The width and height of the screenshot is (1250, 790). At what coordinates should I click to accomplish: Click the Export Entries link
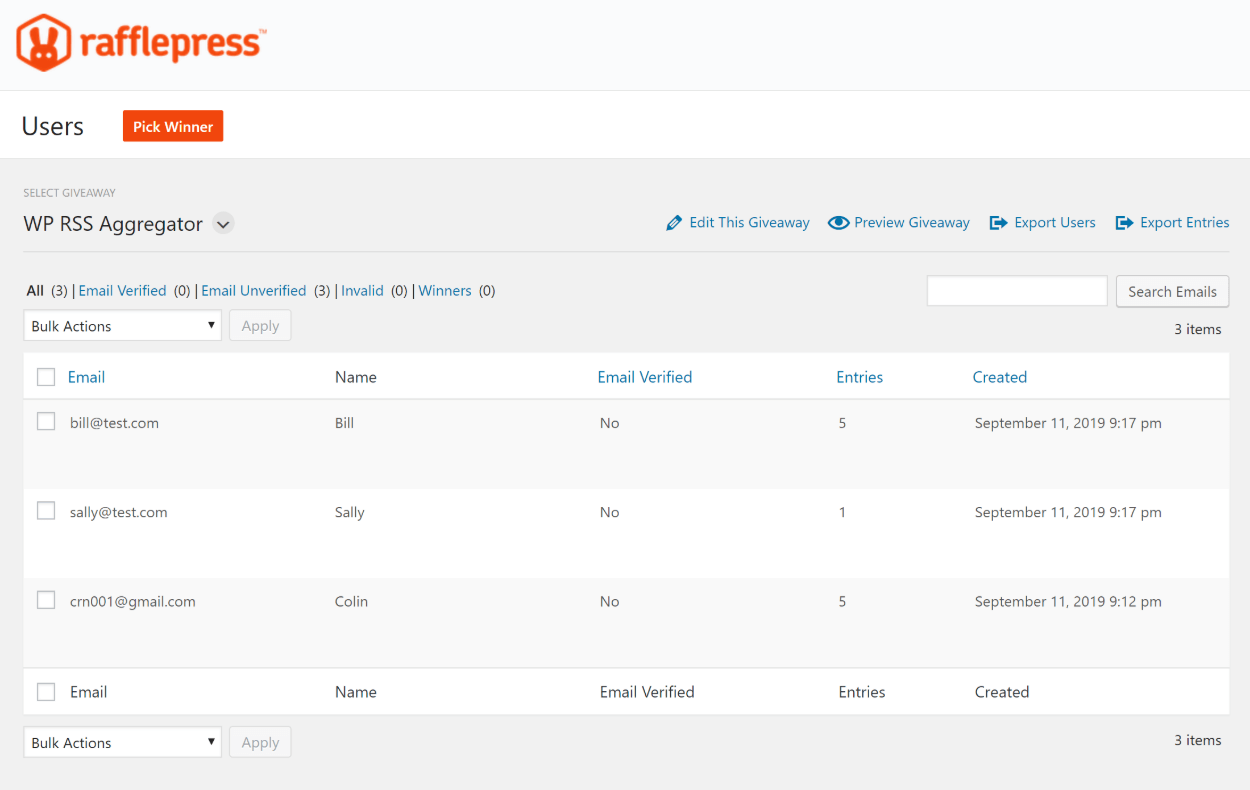point(1185,223)
